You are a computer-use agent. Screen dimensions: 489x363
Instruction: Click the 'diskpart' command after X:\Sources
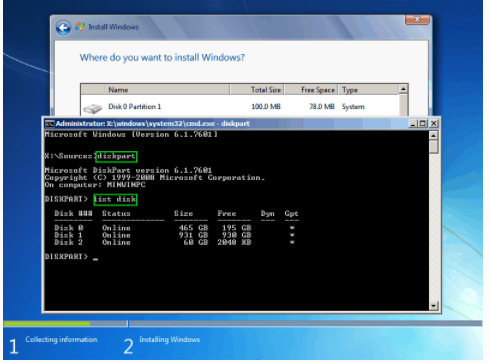click(116, 156)
